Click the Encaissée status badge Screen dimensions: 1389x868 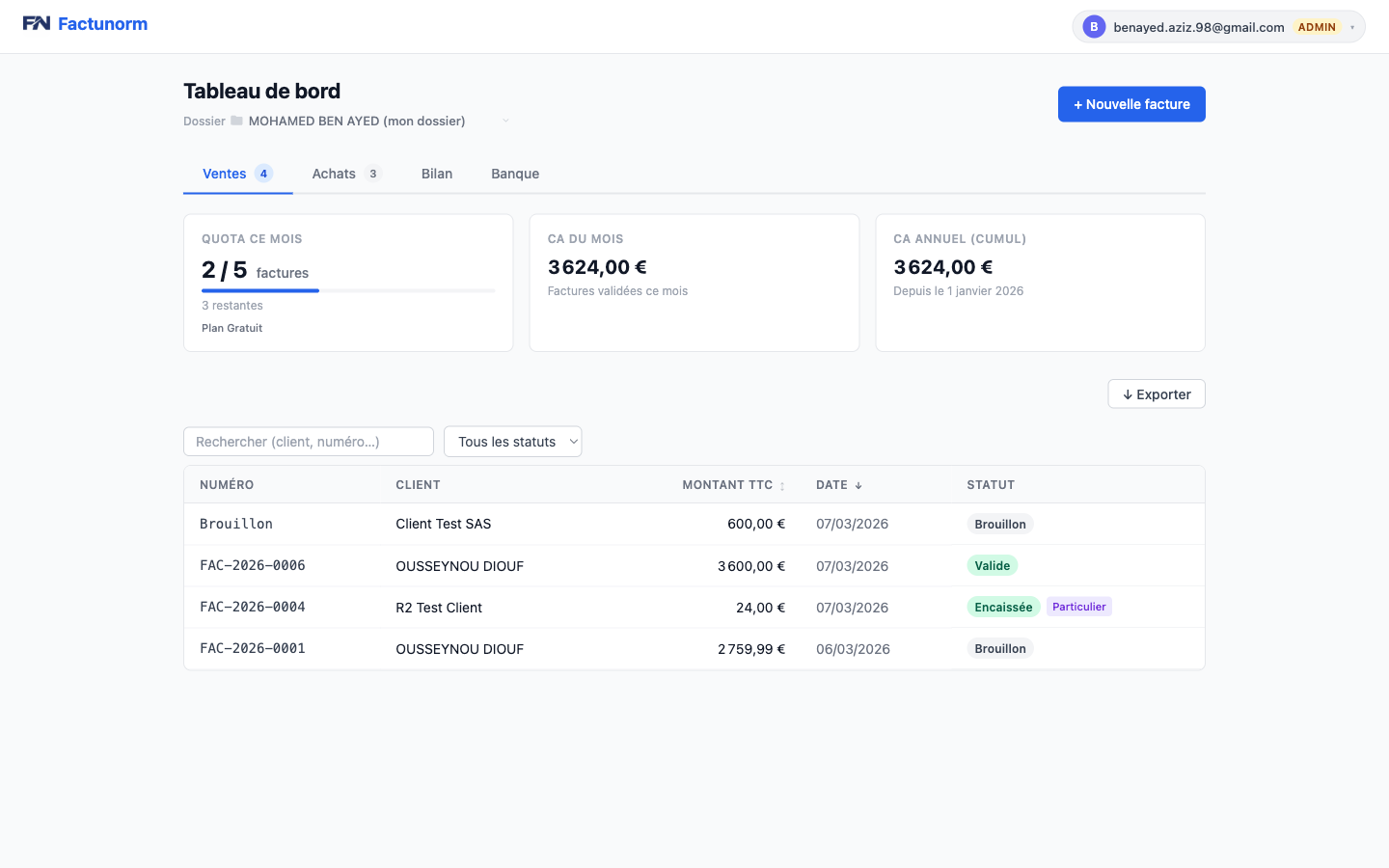pos(1002,607)
